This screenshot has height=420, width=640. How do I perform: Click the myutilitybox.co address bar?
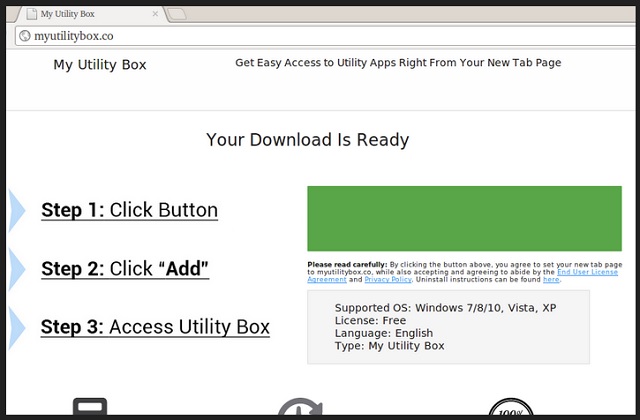click(x=327, y=36)
